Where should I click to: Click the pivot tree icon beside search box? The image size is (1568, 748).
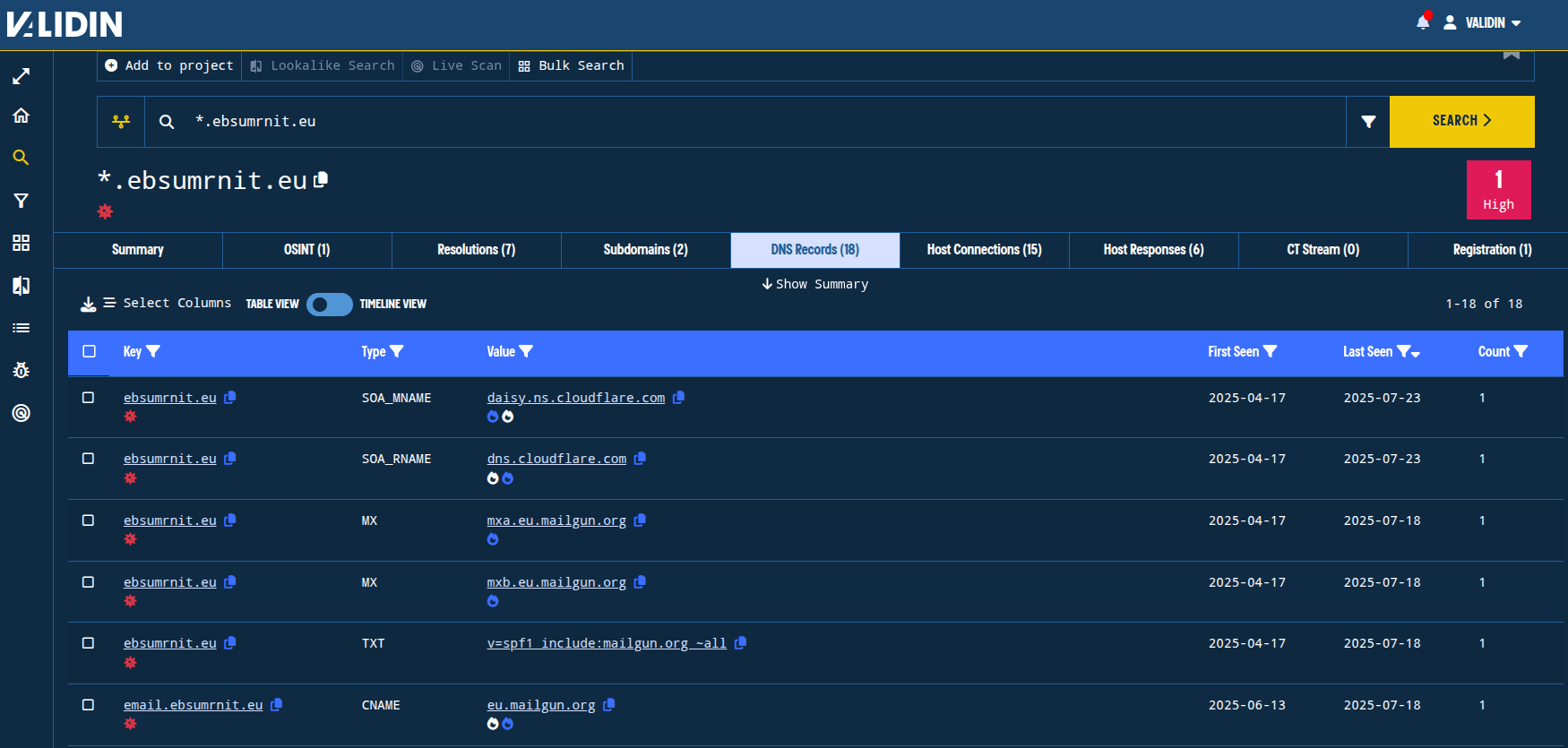pos(121,122)
